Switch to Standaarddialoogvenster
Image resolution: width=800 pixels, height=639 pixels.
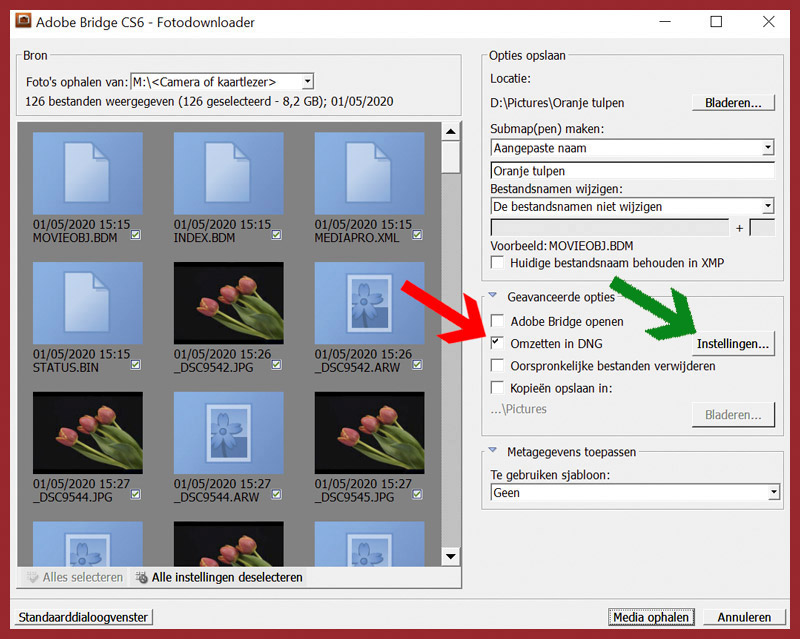tap(84, 617)
